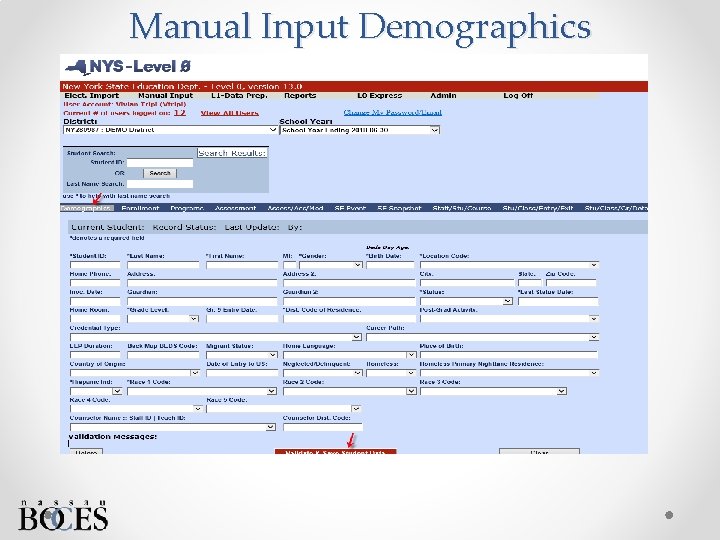Image resolution: width=720 pixels, height=540 pixels.
Task: Open the Status dropdown
Action: tap(466, 301)
